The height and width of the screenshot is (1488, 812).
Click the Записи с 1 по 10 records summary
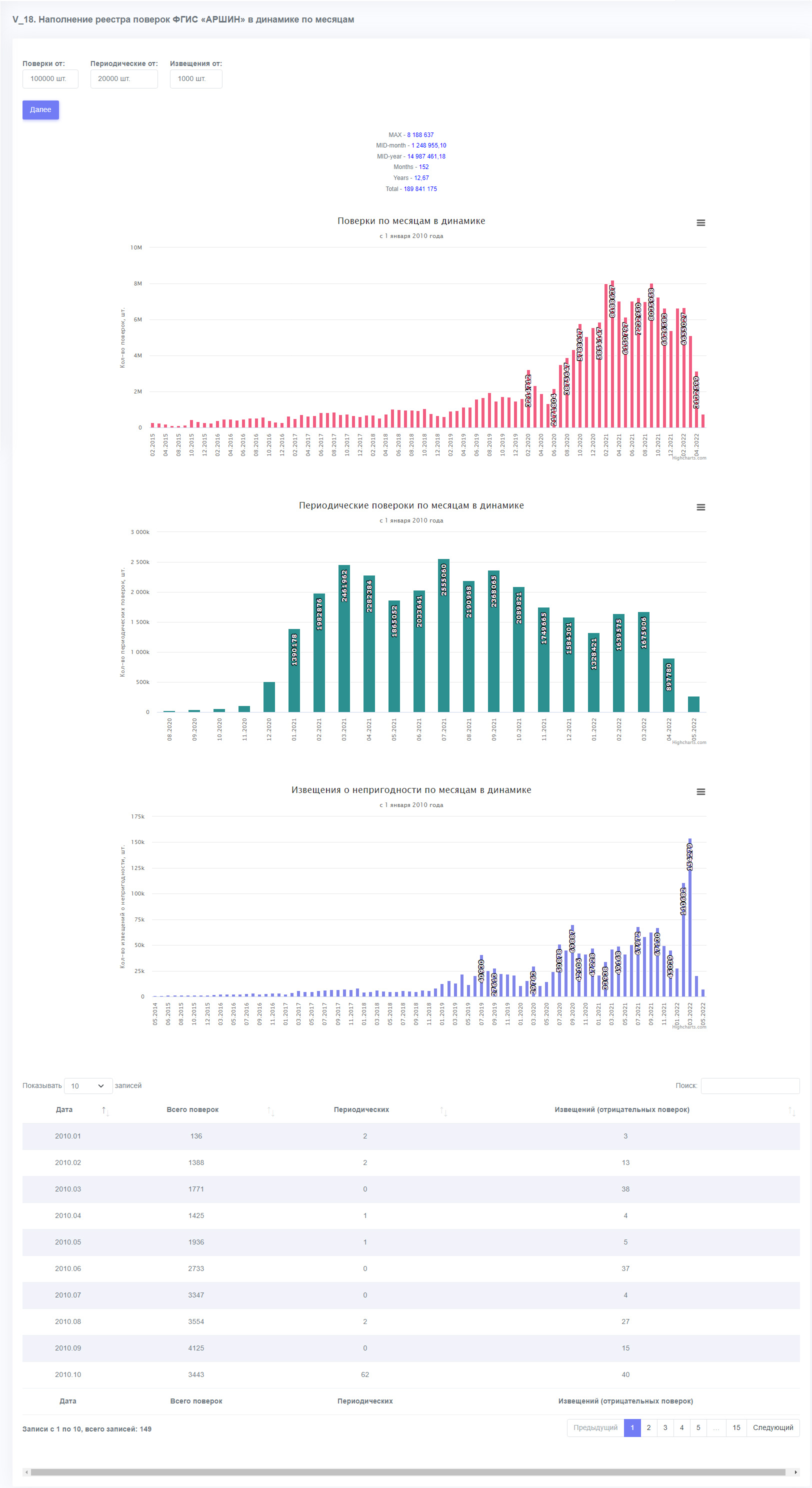[x=87, y=1429]
